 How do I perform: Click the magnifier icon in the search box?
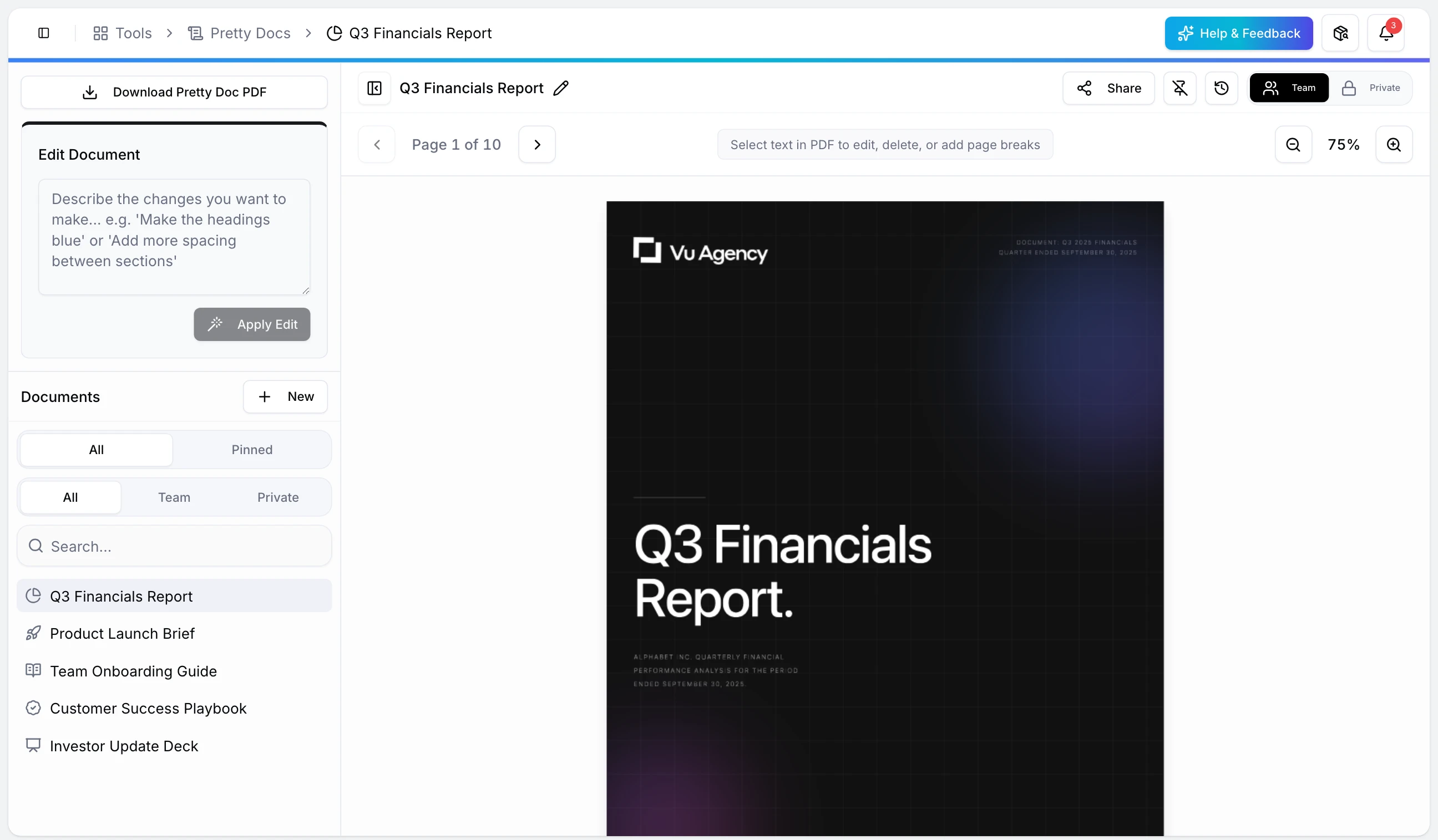[x=36, y=546]
